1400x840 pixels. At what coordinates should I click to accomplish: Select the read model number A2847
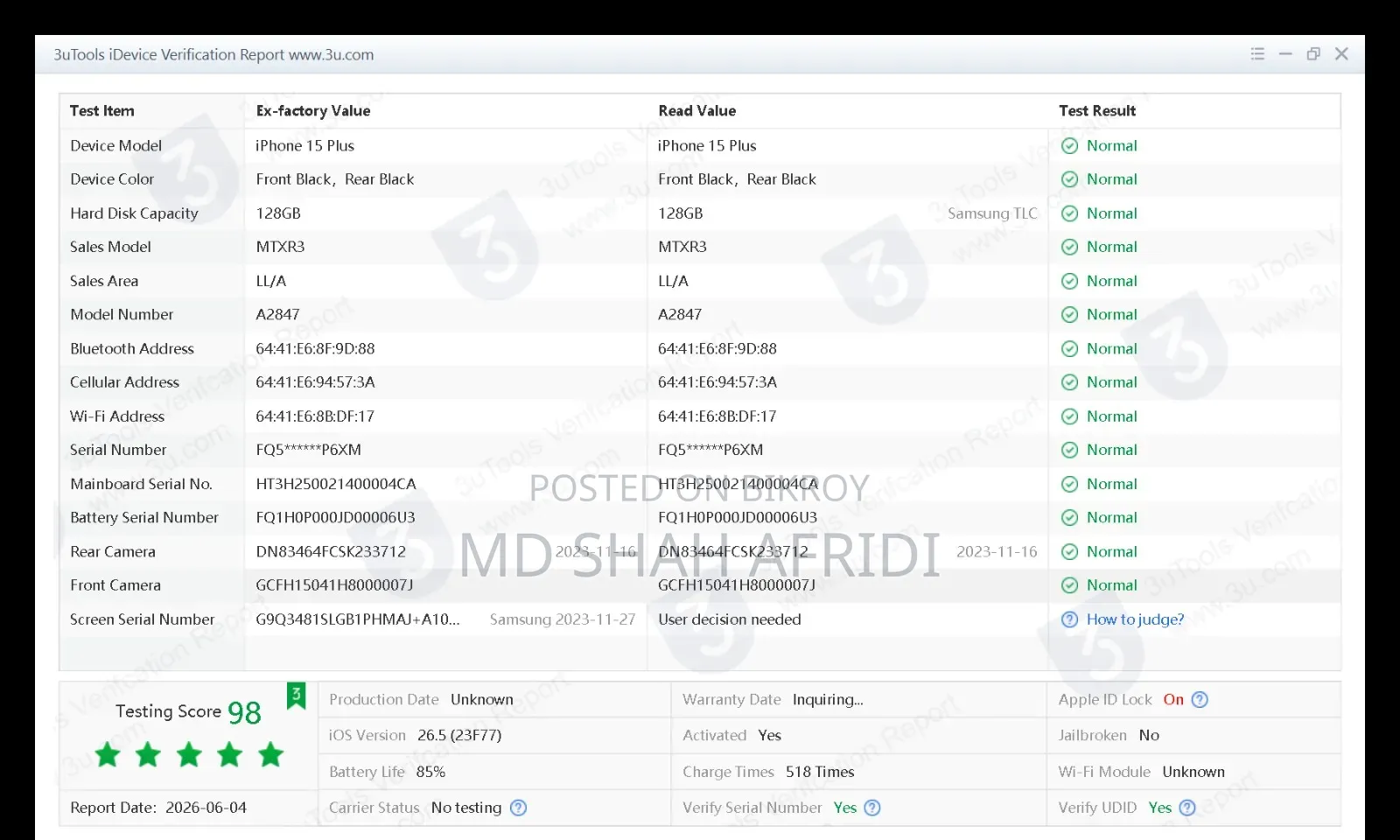click(x=680, y=315)
